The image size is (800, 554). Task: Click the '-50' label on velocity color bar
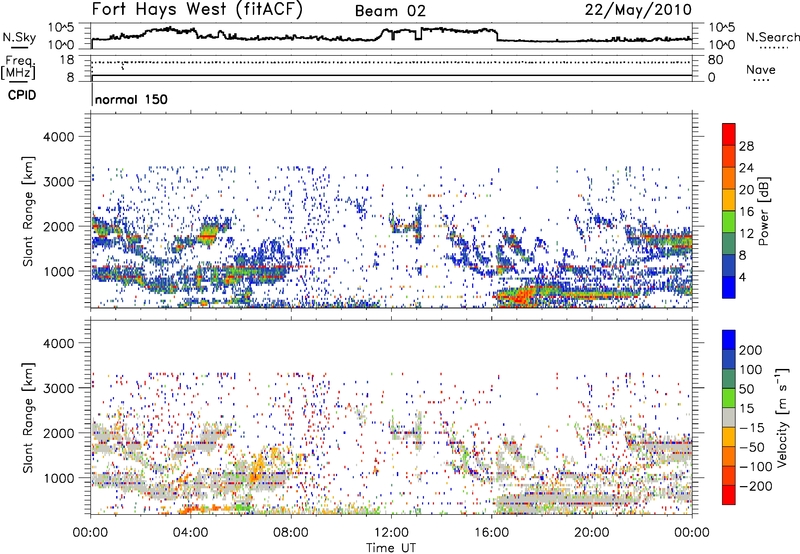(752, 447)
